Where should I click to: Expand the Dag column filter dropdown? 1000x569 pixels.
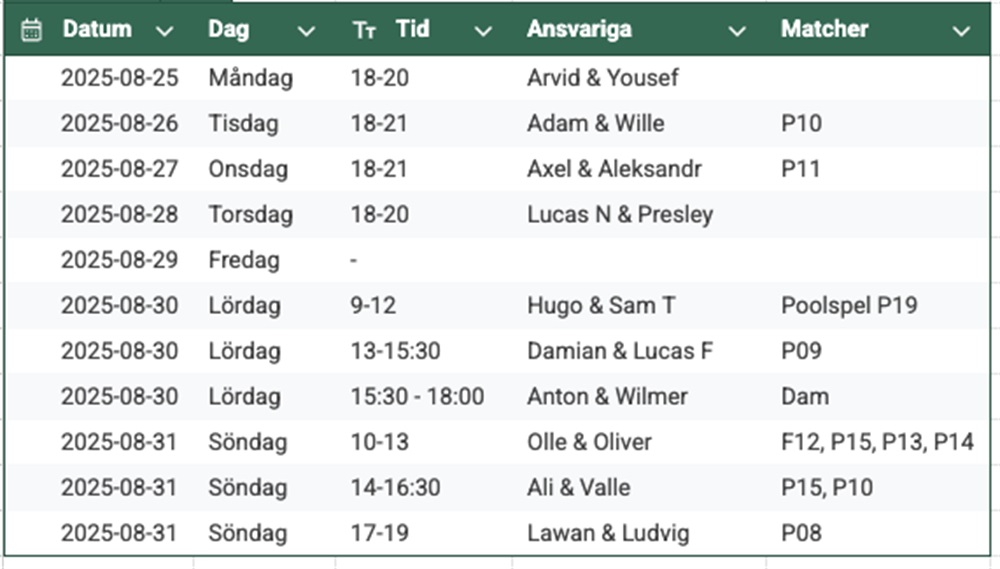click(306, 32)
